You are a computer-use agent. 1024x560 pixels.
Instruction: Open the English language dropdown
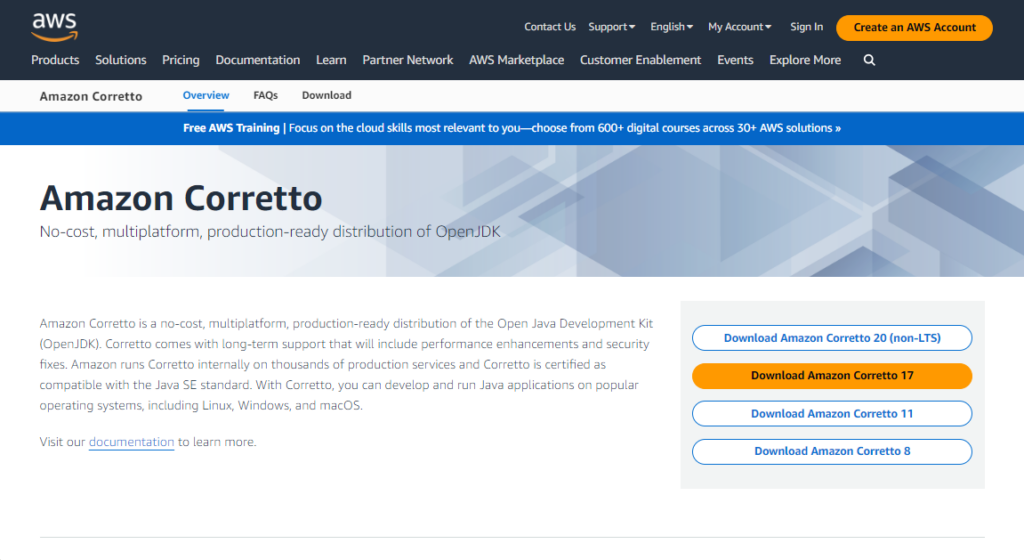[x=671, y=27]
